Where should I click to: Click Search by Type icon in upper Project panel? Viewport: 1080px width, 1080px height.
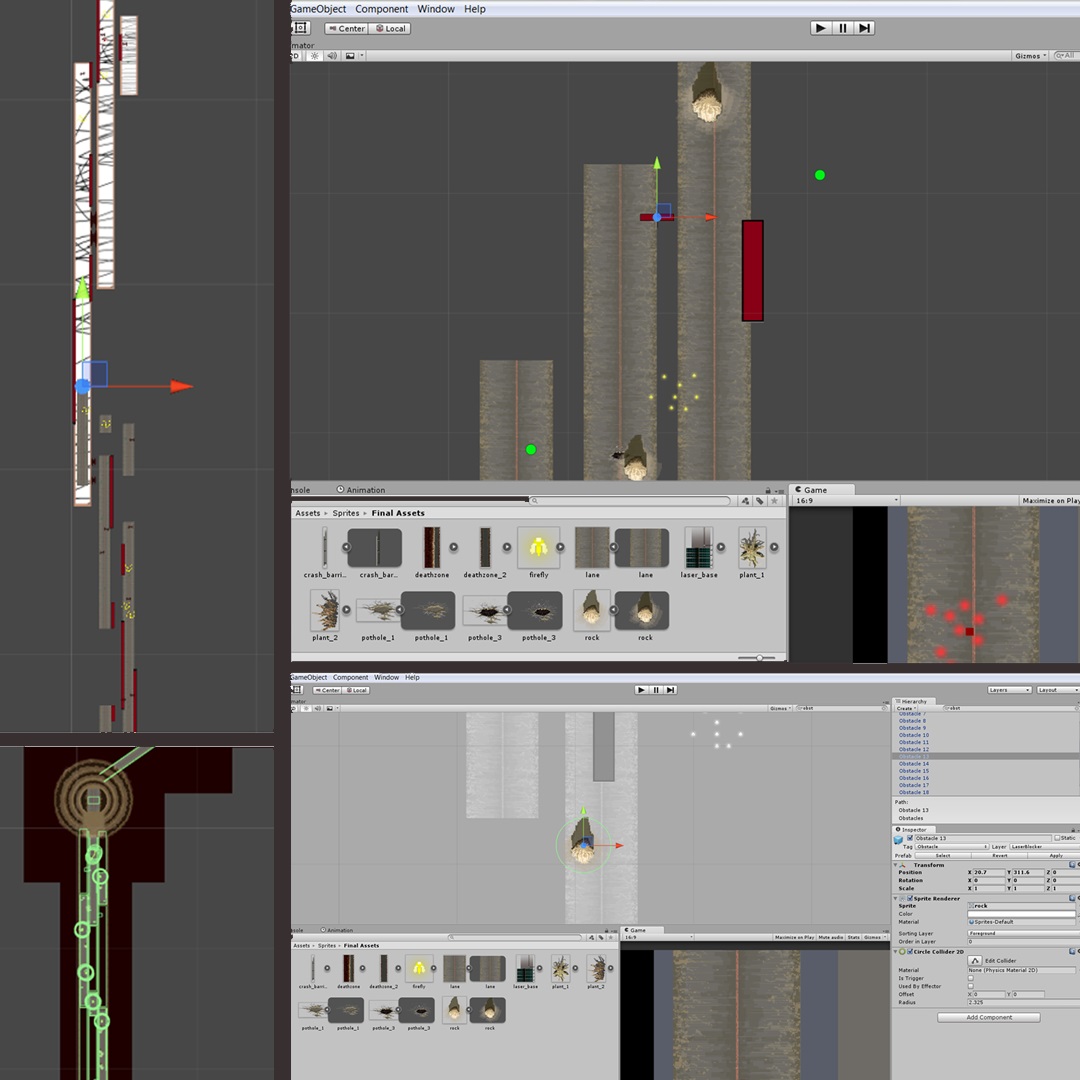(x=745, y=501)
